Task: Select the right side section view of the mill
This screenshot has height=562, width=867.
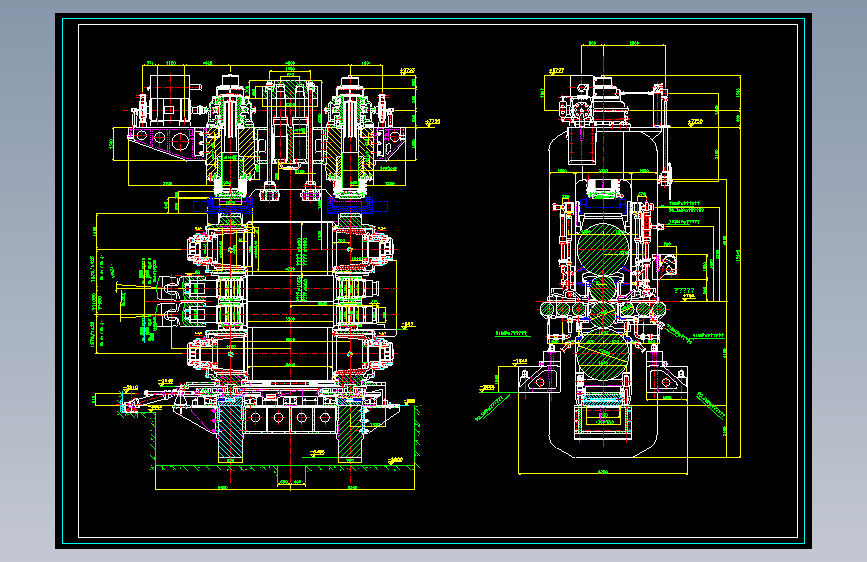Action: (610, 258)
